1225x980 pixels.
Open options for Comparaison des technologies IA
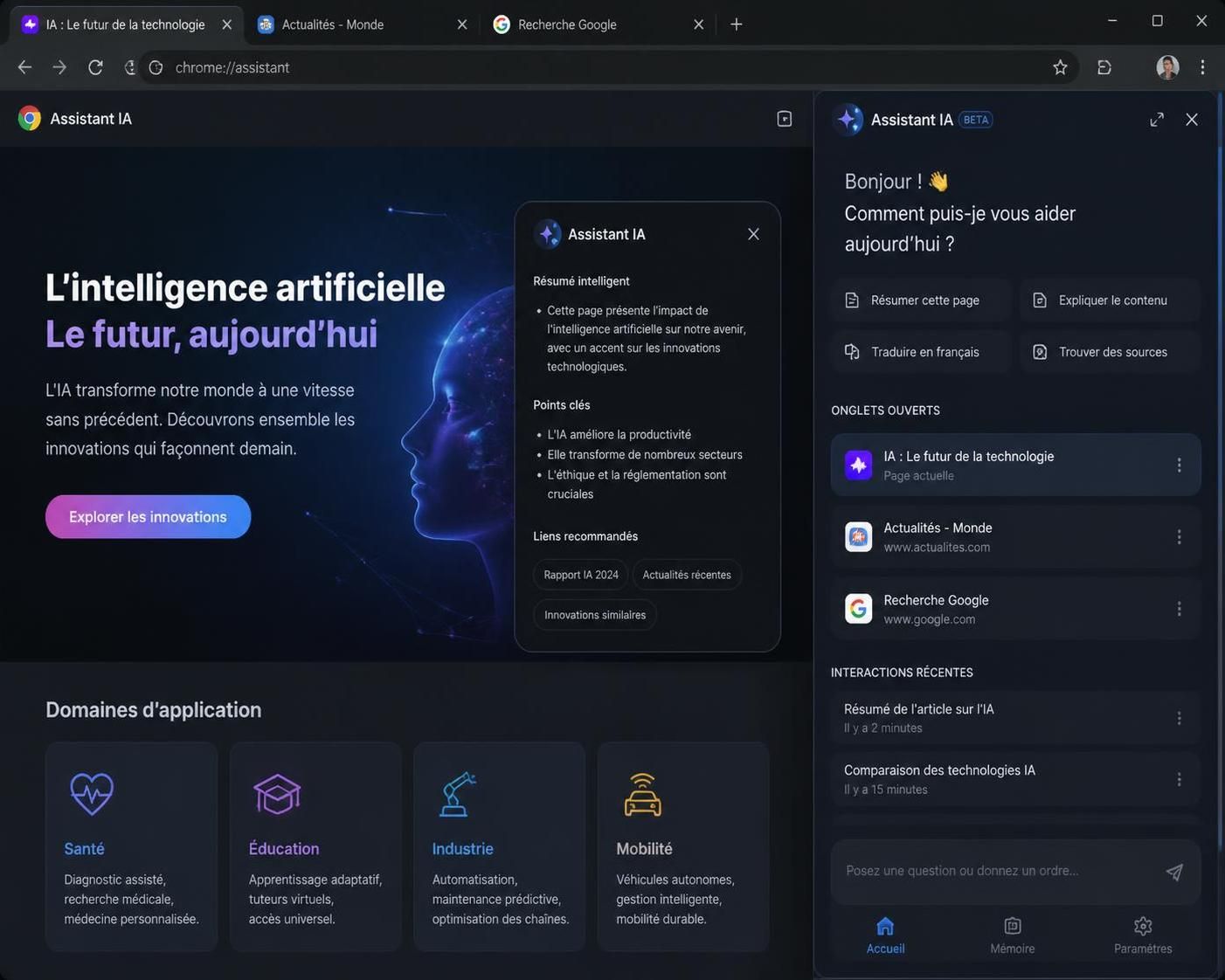[x=1179, y=779]
